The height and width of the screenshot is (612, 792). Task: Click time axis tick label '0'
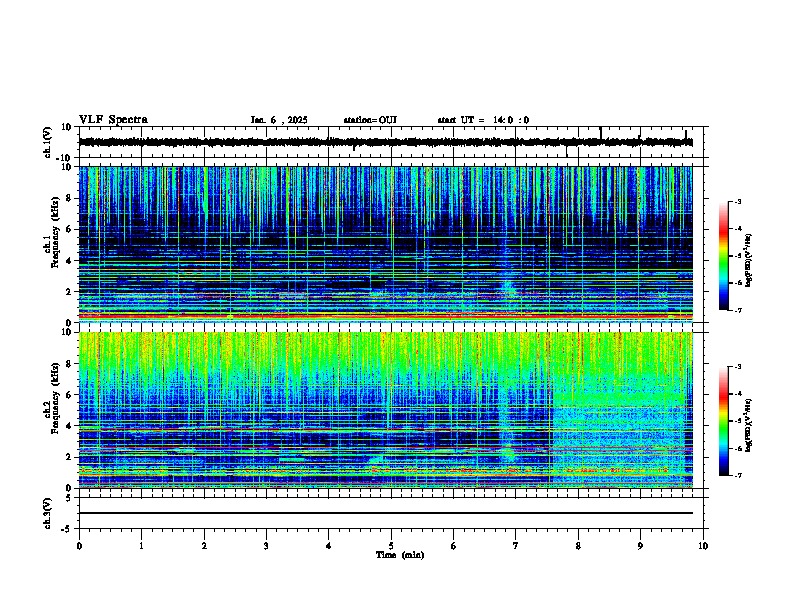coord(79,546)
